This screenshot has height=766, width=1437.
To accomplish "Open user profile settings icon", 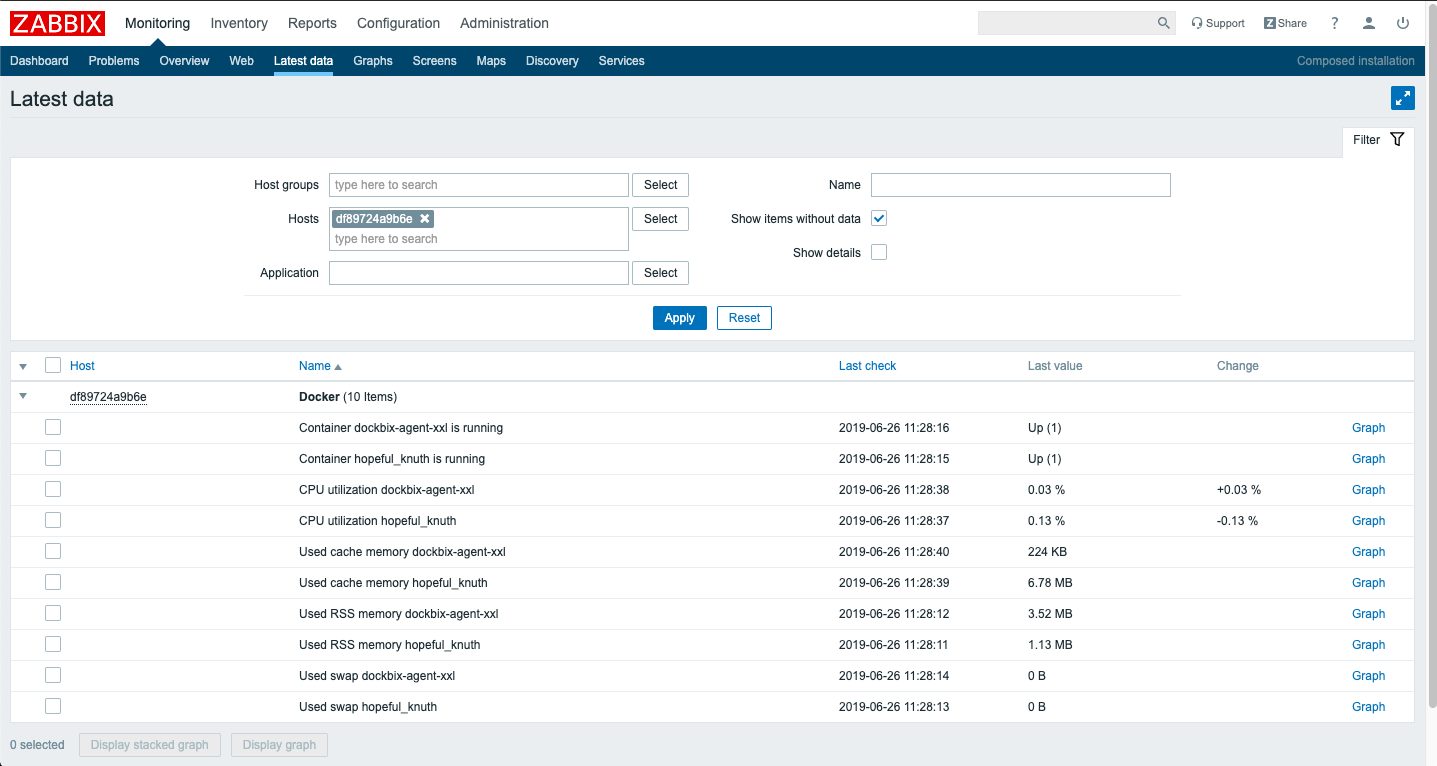I will [1368, 22].
